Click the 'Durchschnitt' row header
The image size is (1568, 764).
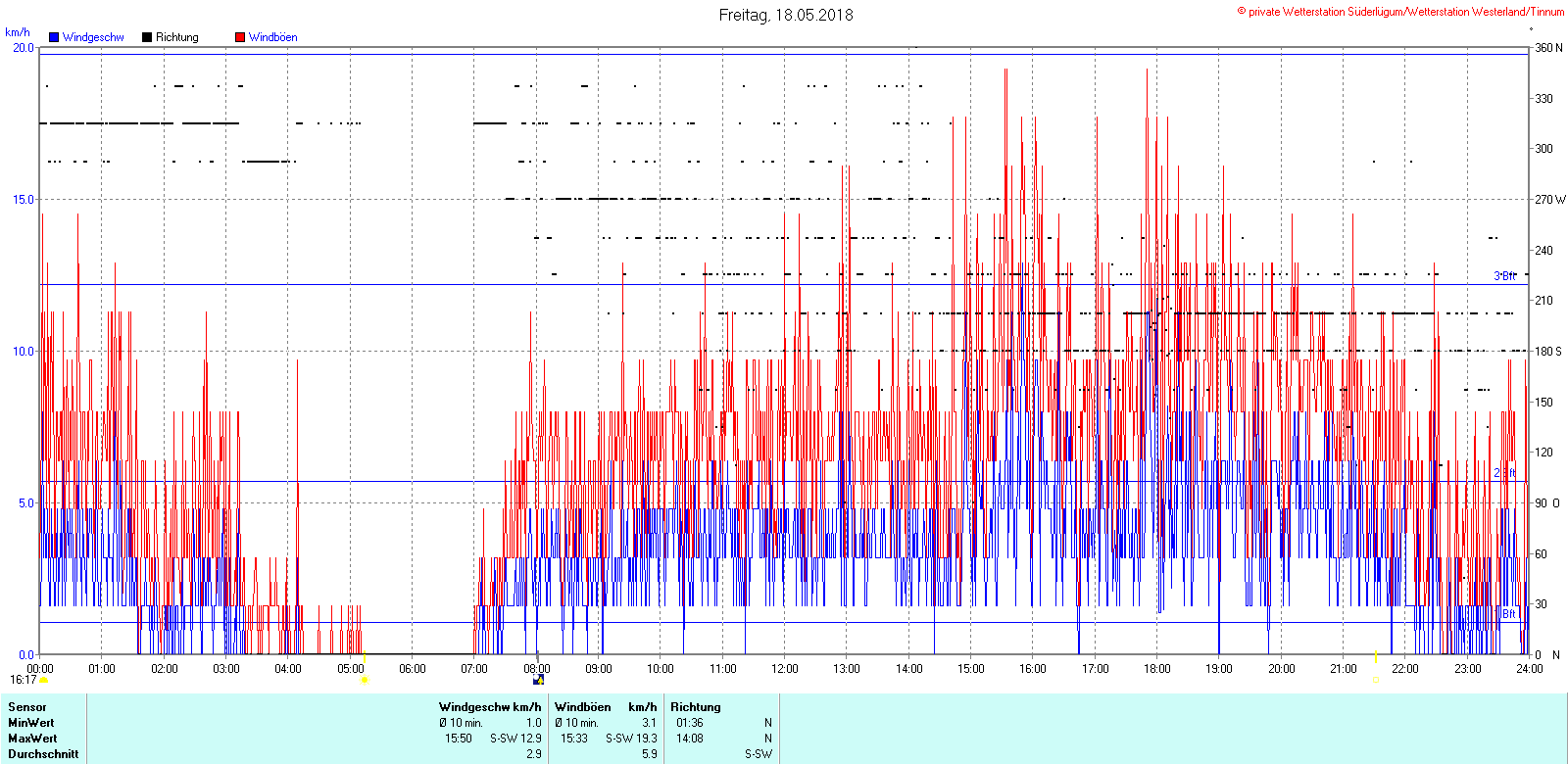[42, 754]
